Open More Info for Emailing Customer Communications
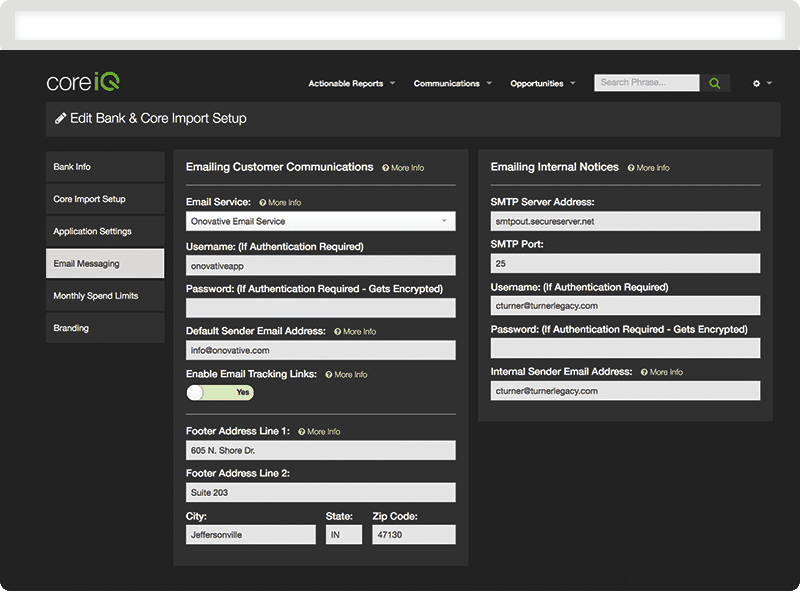Image resolution: width=800 pixels, height=596 pixels. point(403,168)
